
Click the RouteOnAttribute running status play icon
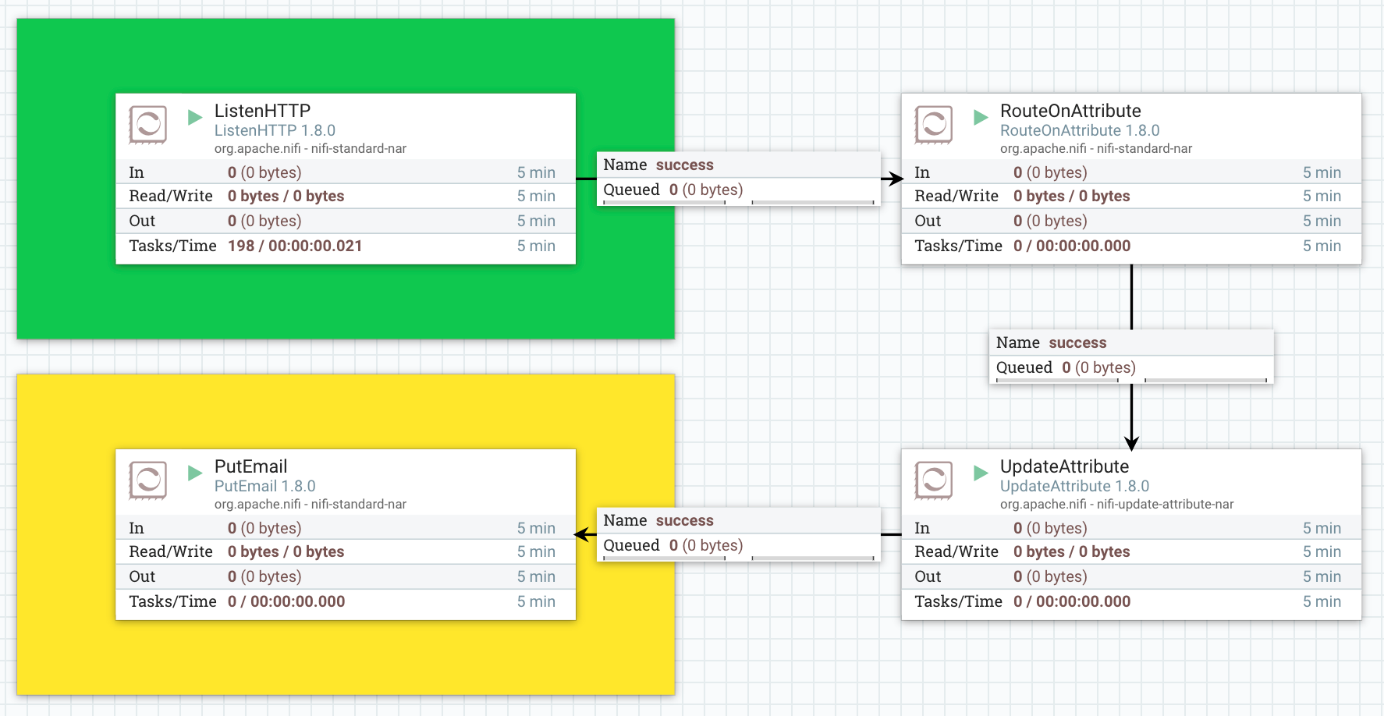click(981, 117)
